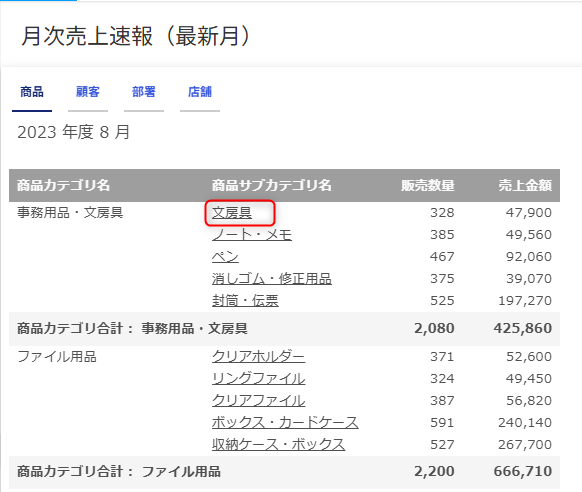Viewport: 582px width, 492px height.
Task: Click the 売上金額 column header
Action: pyautogui.click(x=525, y=185)
